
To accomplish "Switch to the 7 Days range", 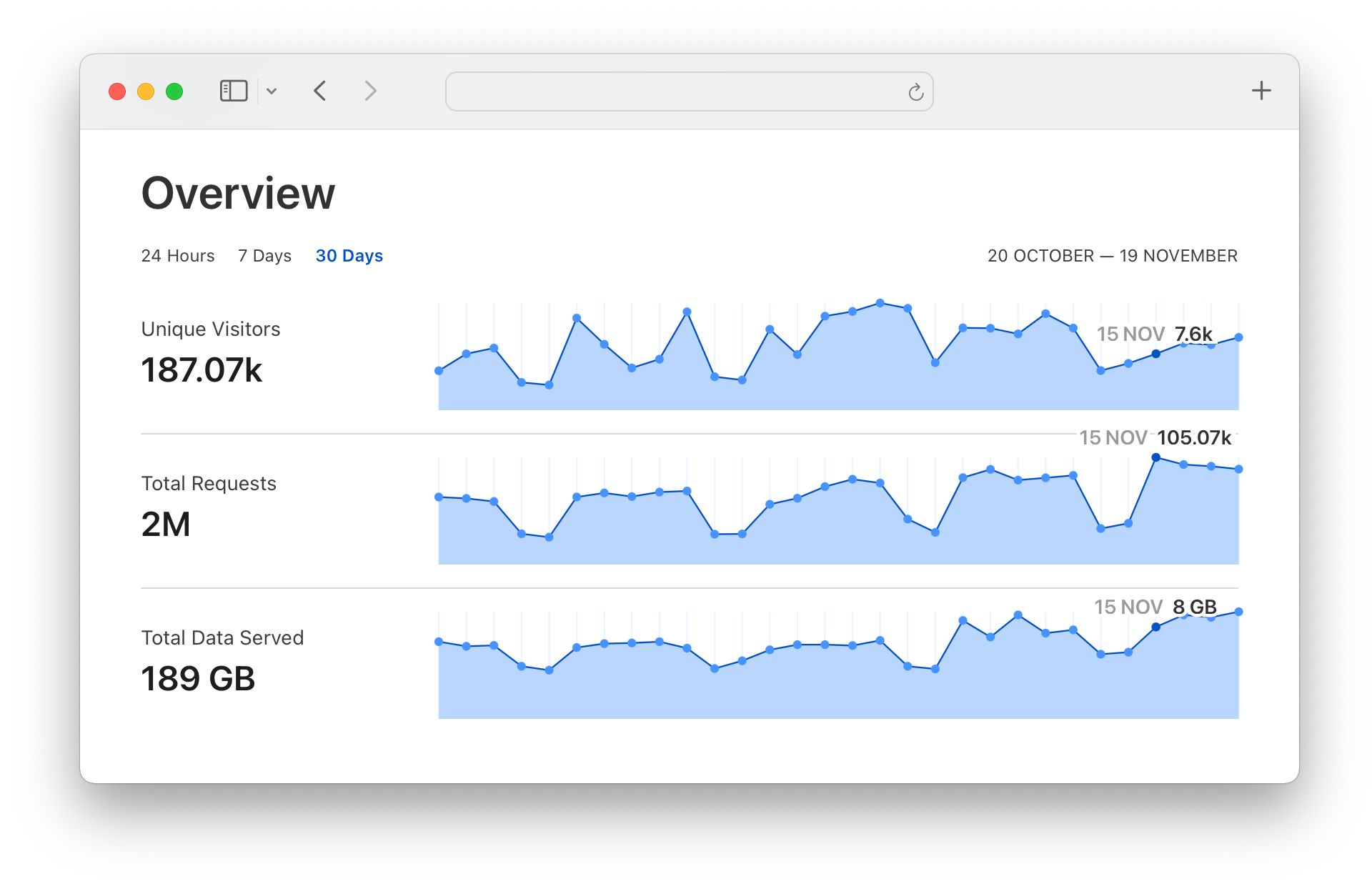I will pyautogui.click(x=264, y=256).
